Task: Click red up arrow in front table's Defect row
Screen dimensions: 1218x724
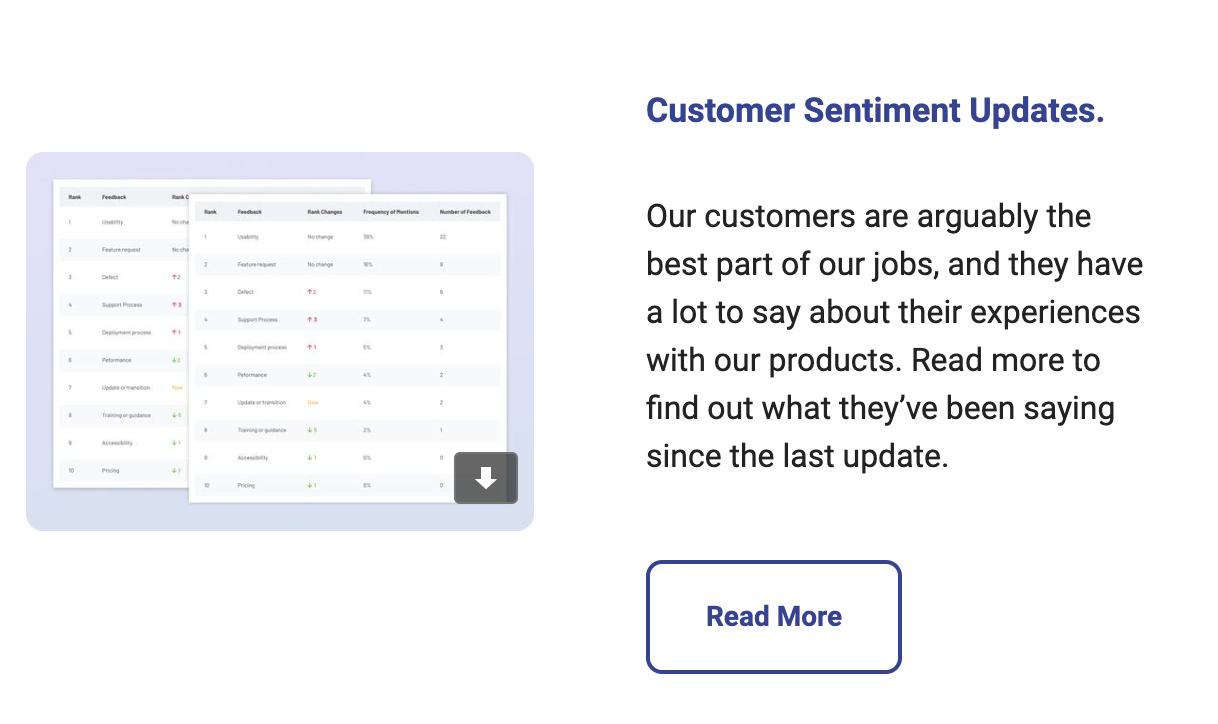Action: click(310, 292)
